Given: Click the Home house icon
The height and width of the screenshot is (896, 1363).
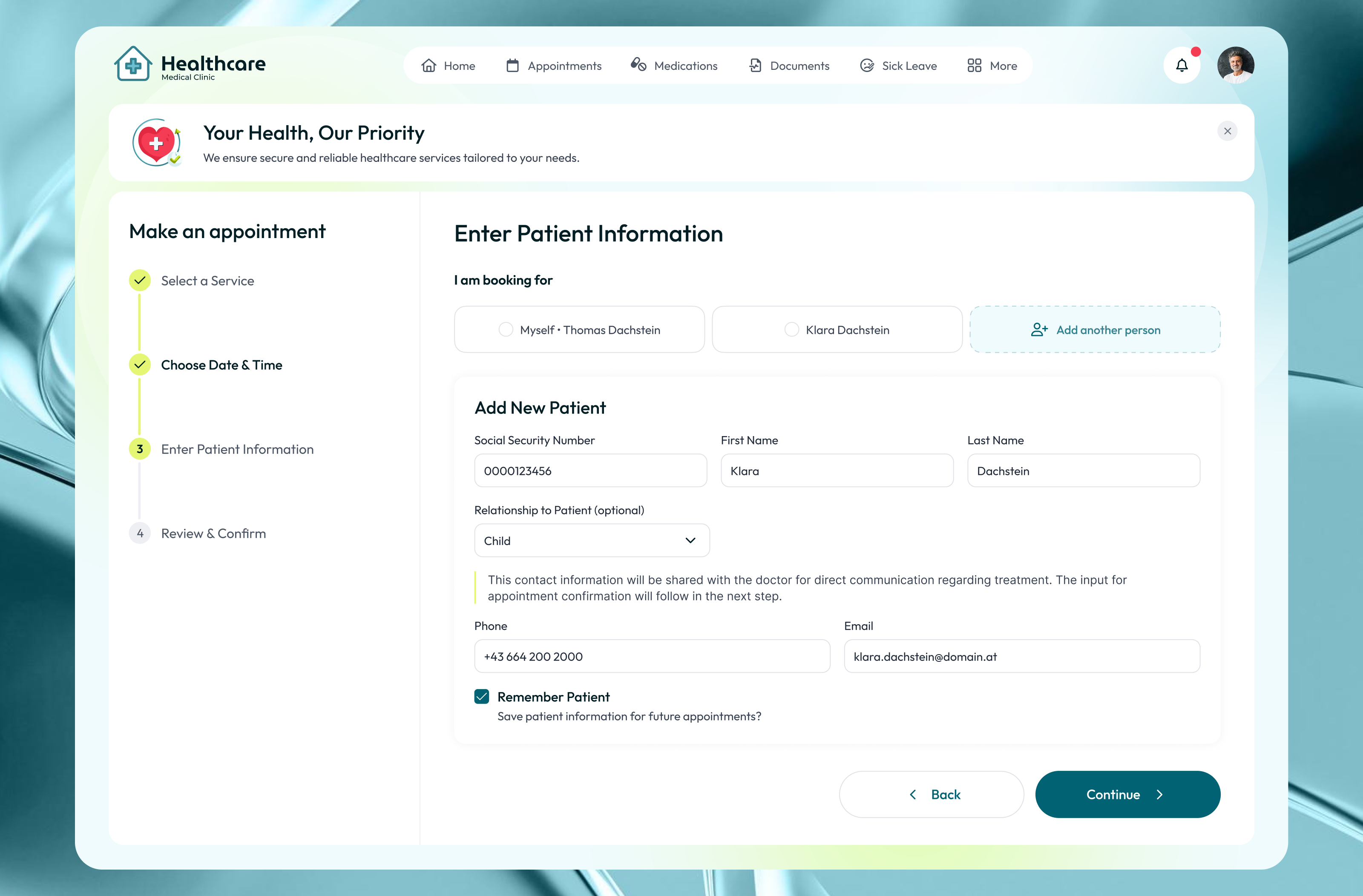Looking at the screenshot, I should point(429,66).
